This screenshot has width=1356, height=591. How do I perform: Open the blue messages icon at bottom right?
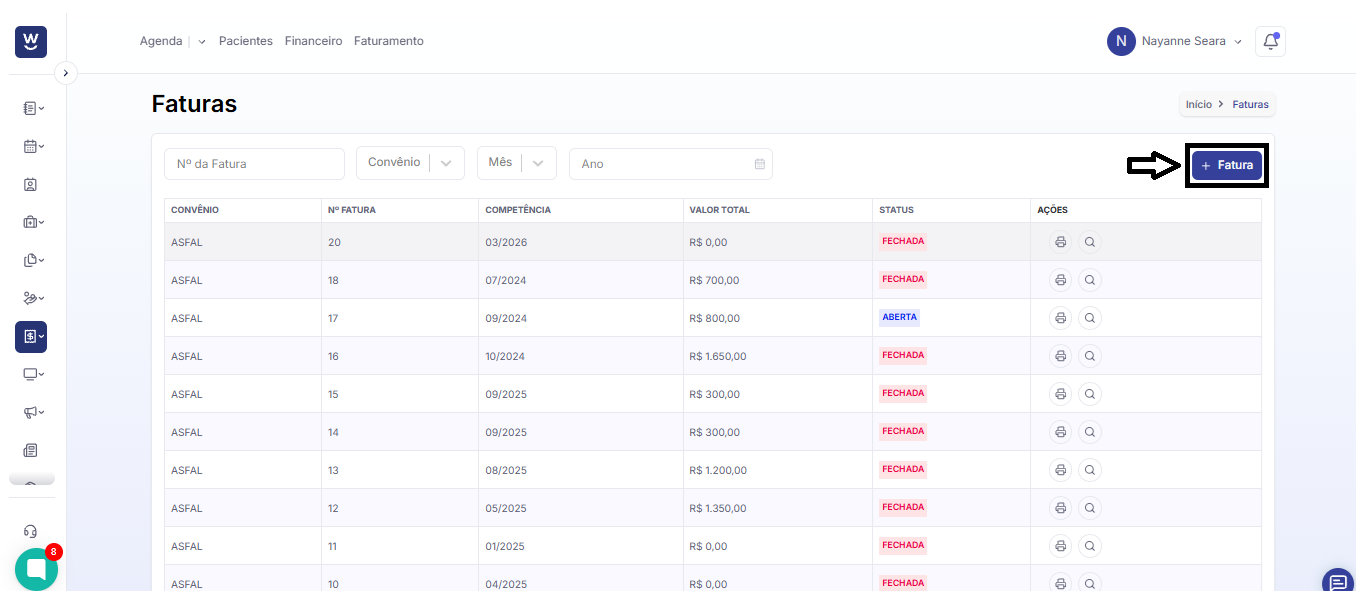pos(1337,581)
